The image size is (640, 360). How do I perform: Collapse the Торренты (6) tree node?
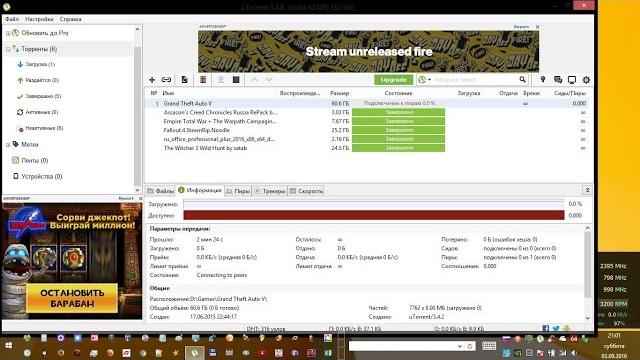8,49
